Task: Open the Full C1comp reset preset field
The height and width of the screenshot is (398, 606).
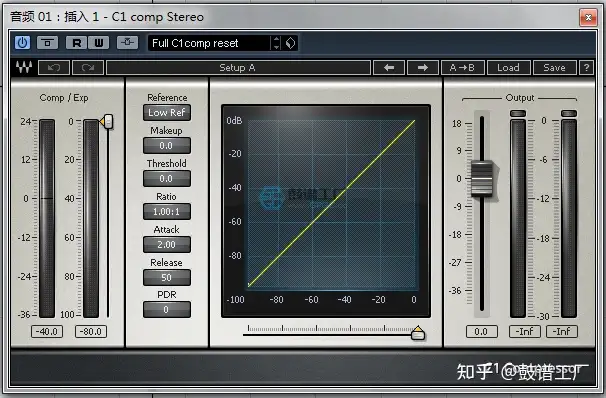Action: click(209, 43)
